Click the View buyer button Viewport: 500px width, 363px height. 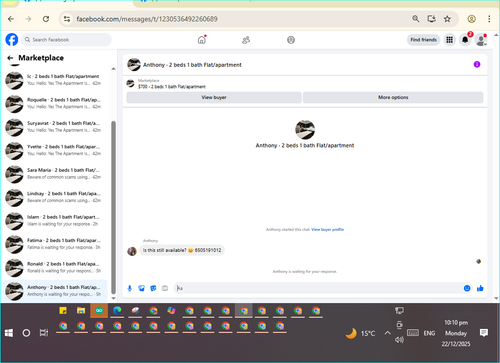tap(214, 97)
